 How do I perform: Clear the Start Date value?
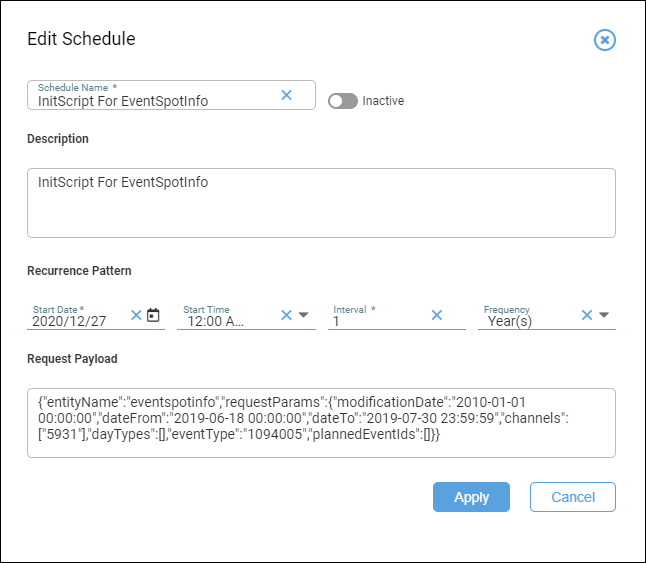(x=136, y=315)
